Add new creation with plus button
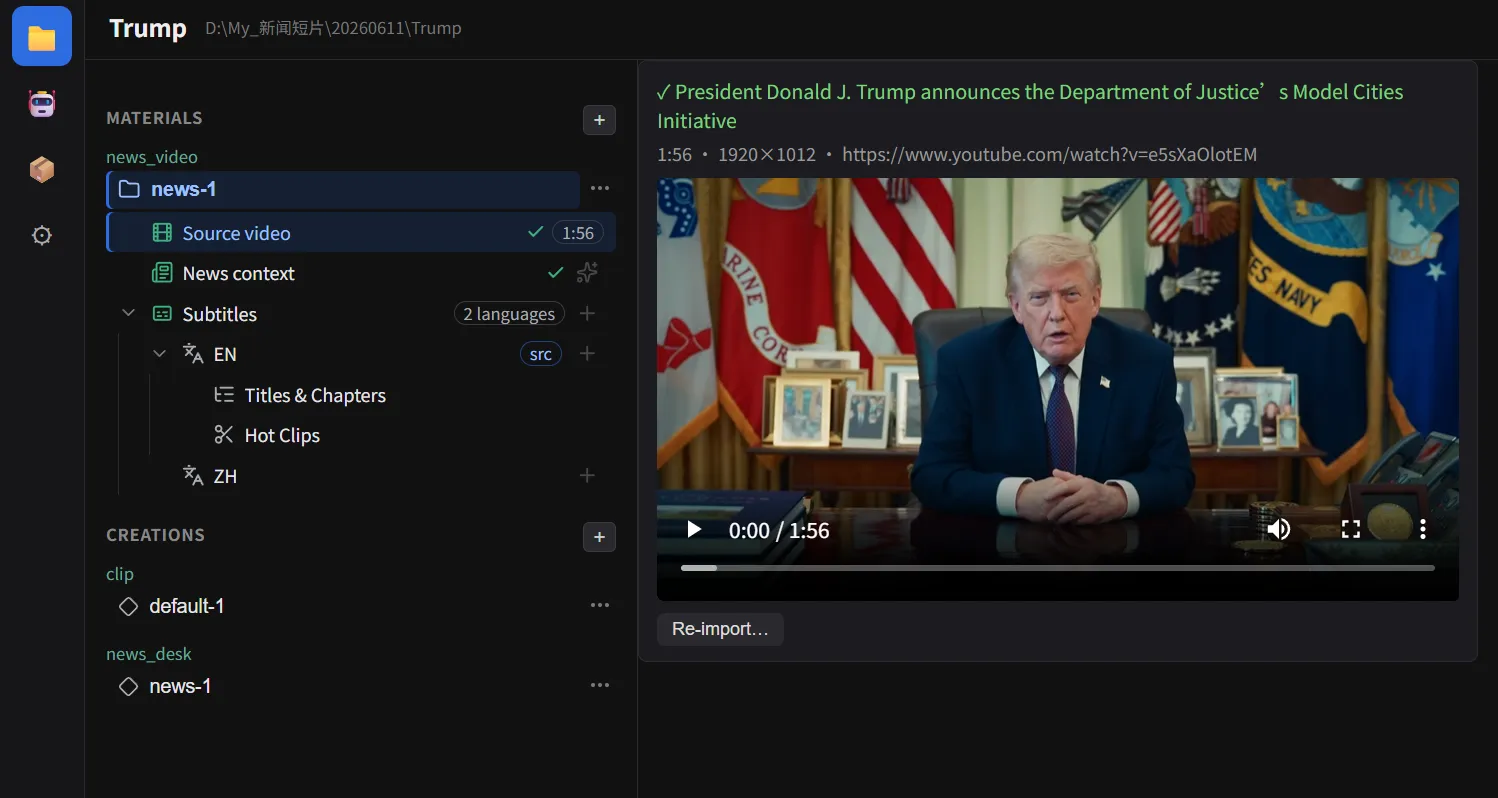The height and width of the screenshot is (798, 1498). coord(599,537)
